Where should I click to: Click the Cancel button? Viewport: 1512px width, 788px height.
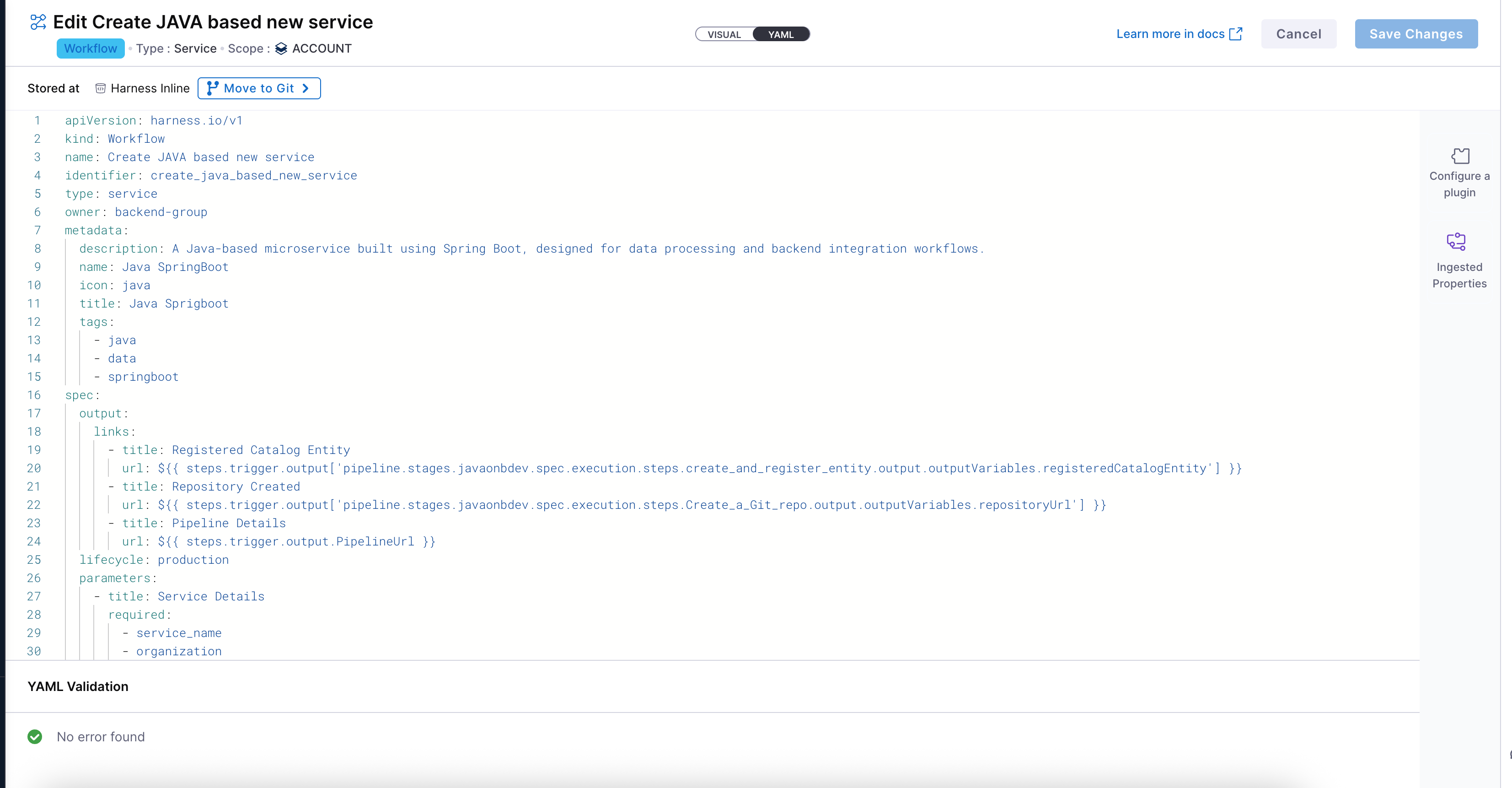(1298, 33)
